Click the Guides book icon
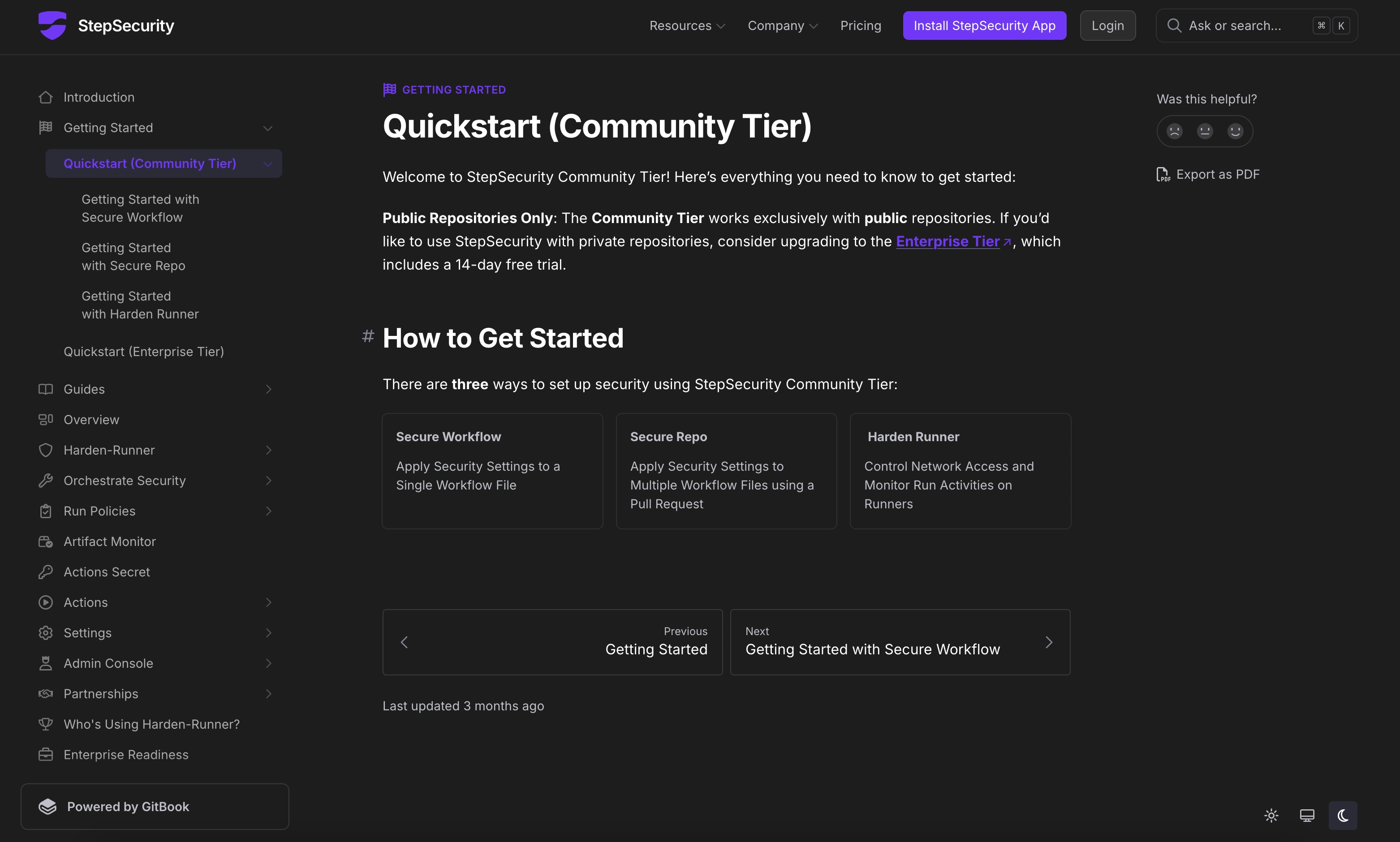The width and height of the screenshot is (1400, 842). [45, 389]
